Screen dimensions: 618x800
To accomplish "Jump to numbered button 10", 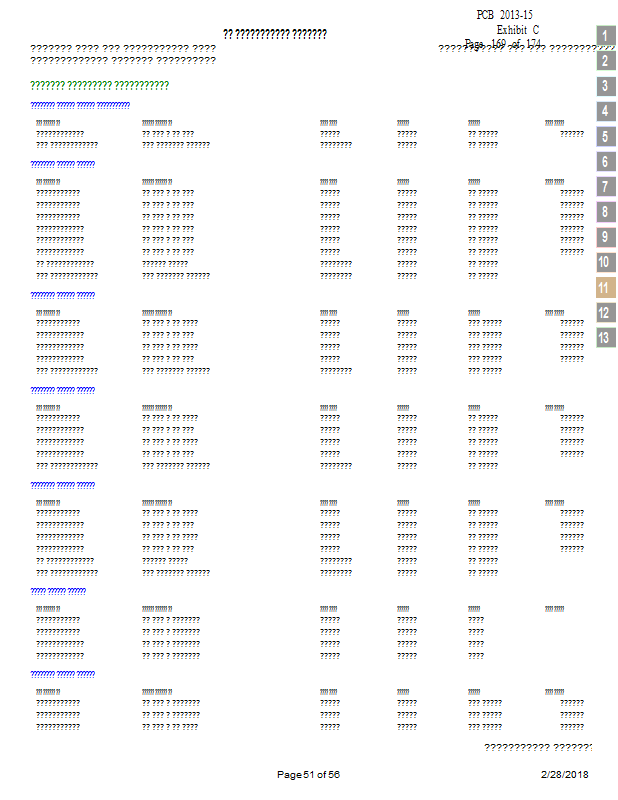I will pyautogui.click(x=605, y=263).
